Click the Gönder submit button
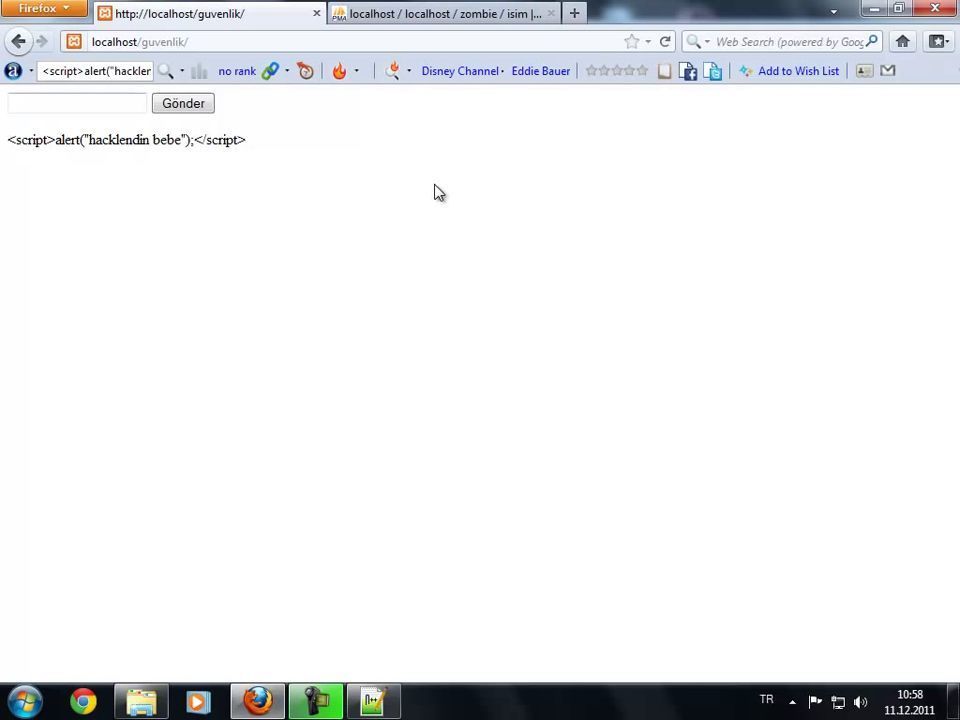 point(183,103)
